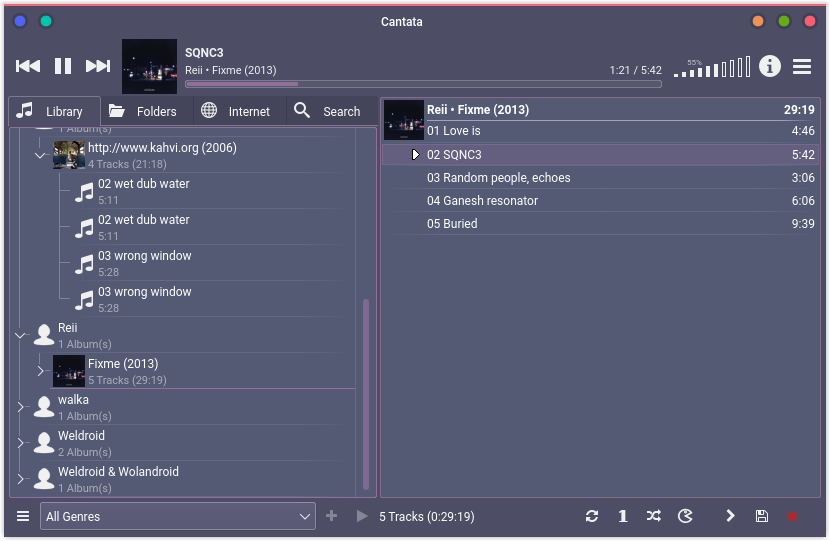Image resolution: width=830 pixels, height=541 pixels.
Task: Add selection to play queue with plus icon
Action: (331, 516)
